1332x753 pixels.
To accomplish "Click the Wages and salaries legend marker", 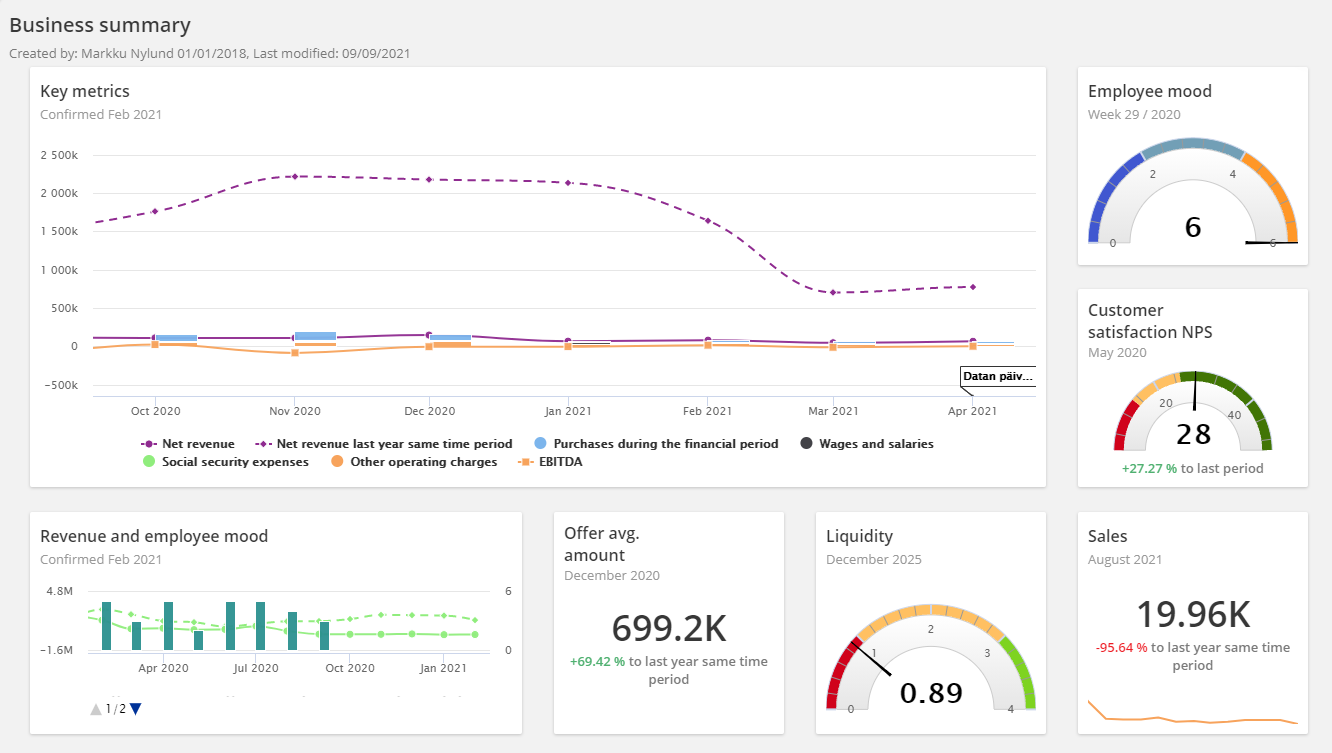I will click(806, 444).
